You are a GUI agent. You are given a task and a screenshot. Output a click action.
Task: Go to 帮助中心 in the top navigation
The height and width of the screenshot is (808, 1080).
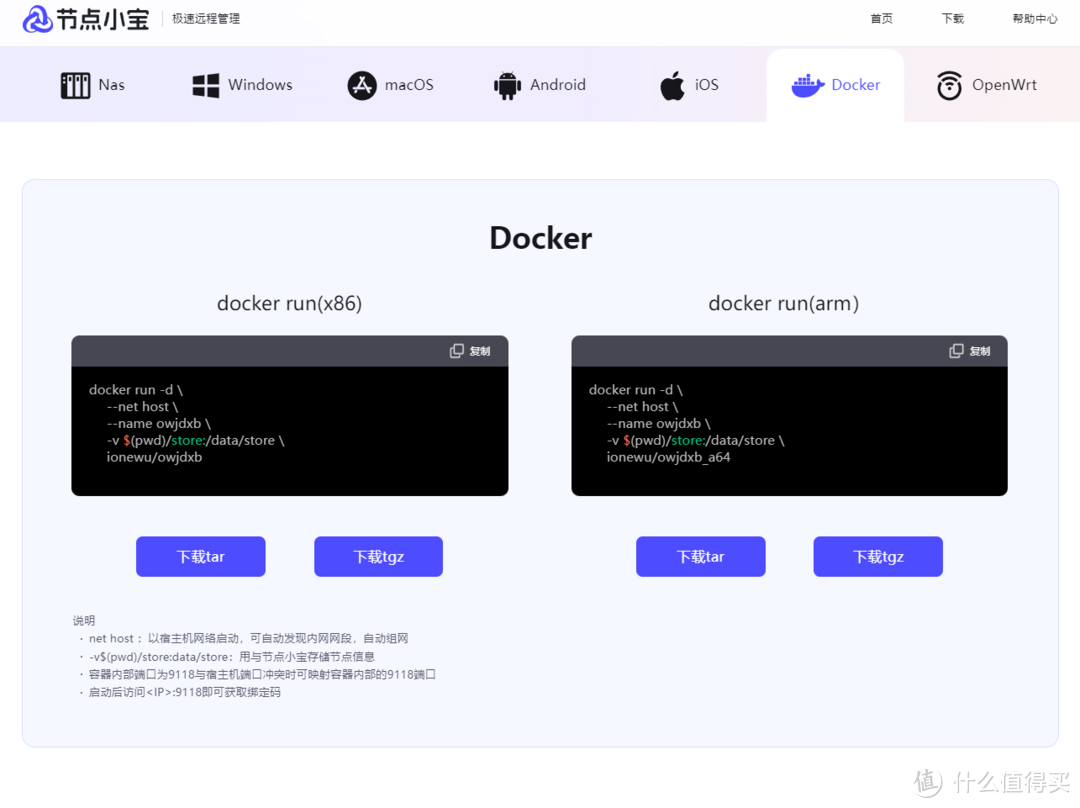[x=1034, y=19]
